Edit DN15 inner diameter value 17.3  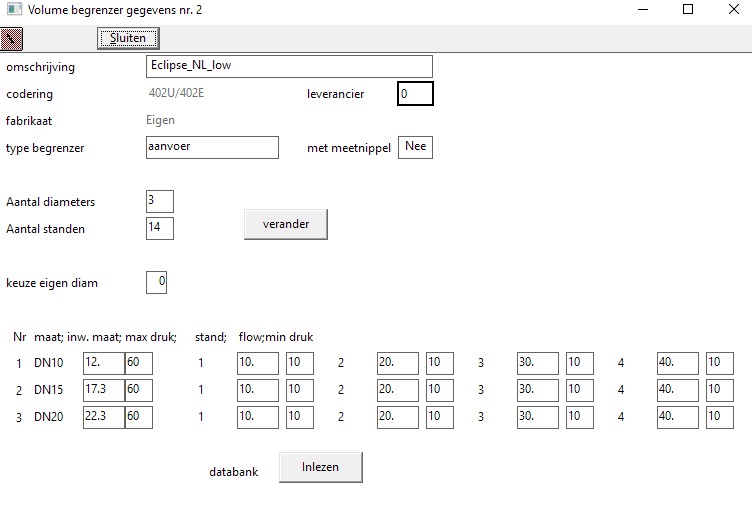pyautogui.click(x=103, y=389)
